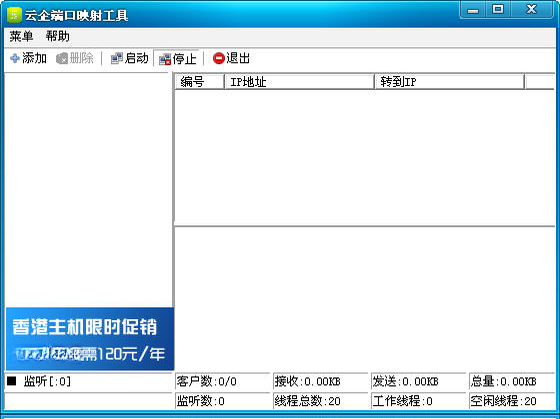Click the green app icon in title bar

click(x=14, y=15)
